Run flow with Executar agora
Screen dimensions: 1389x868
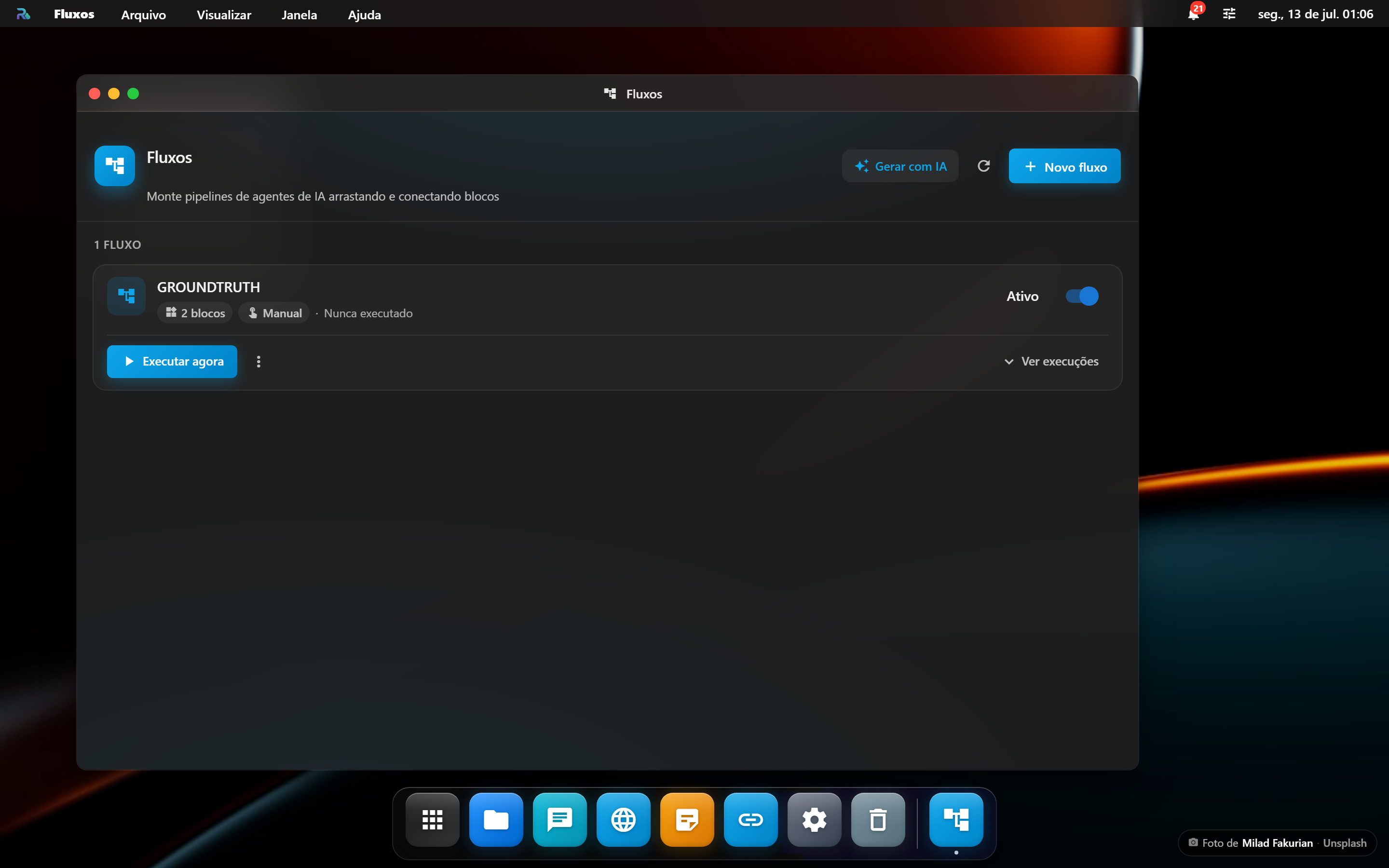tap(172, 362)
